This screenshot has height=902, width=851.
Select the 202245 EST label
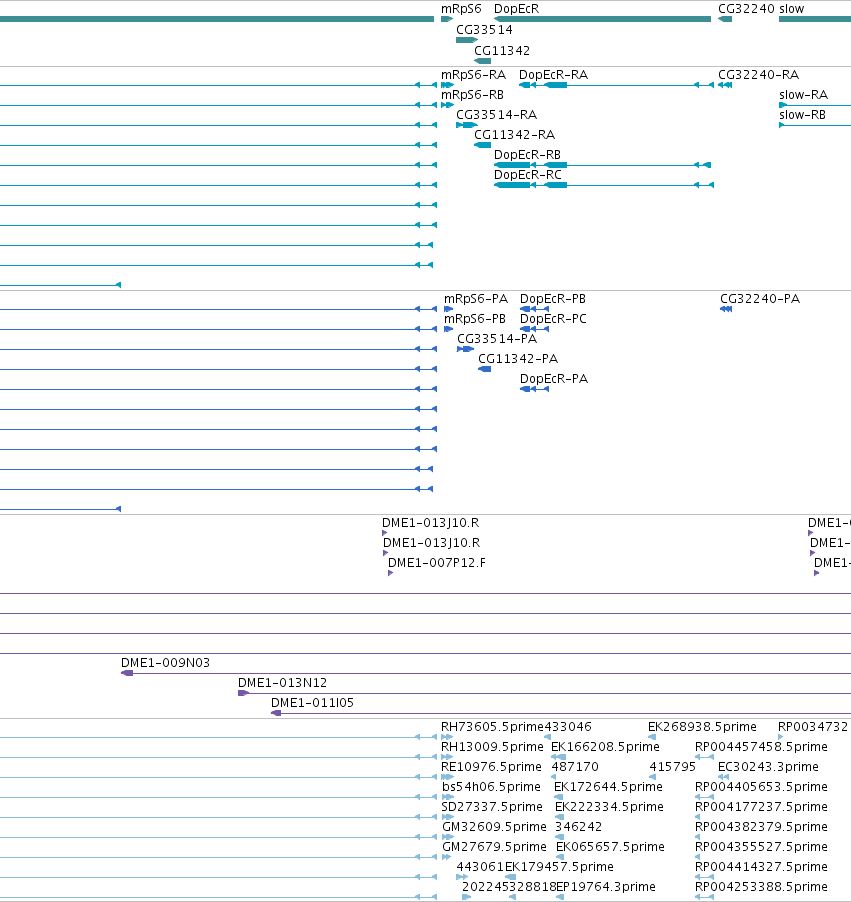pyautogui.click(x=485, y=887)
